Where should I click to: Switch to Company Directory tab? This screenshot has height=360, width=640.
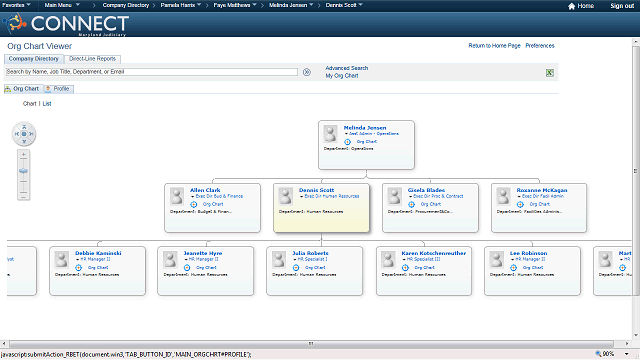[34, 59]
